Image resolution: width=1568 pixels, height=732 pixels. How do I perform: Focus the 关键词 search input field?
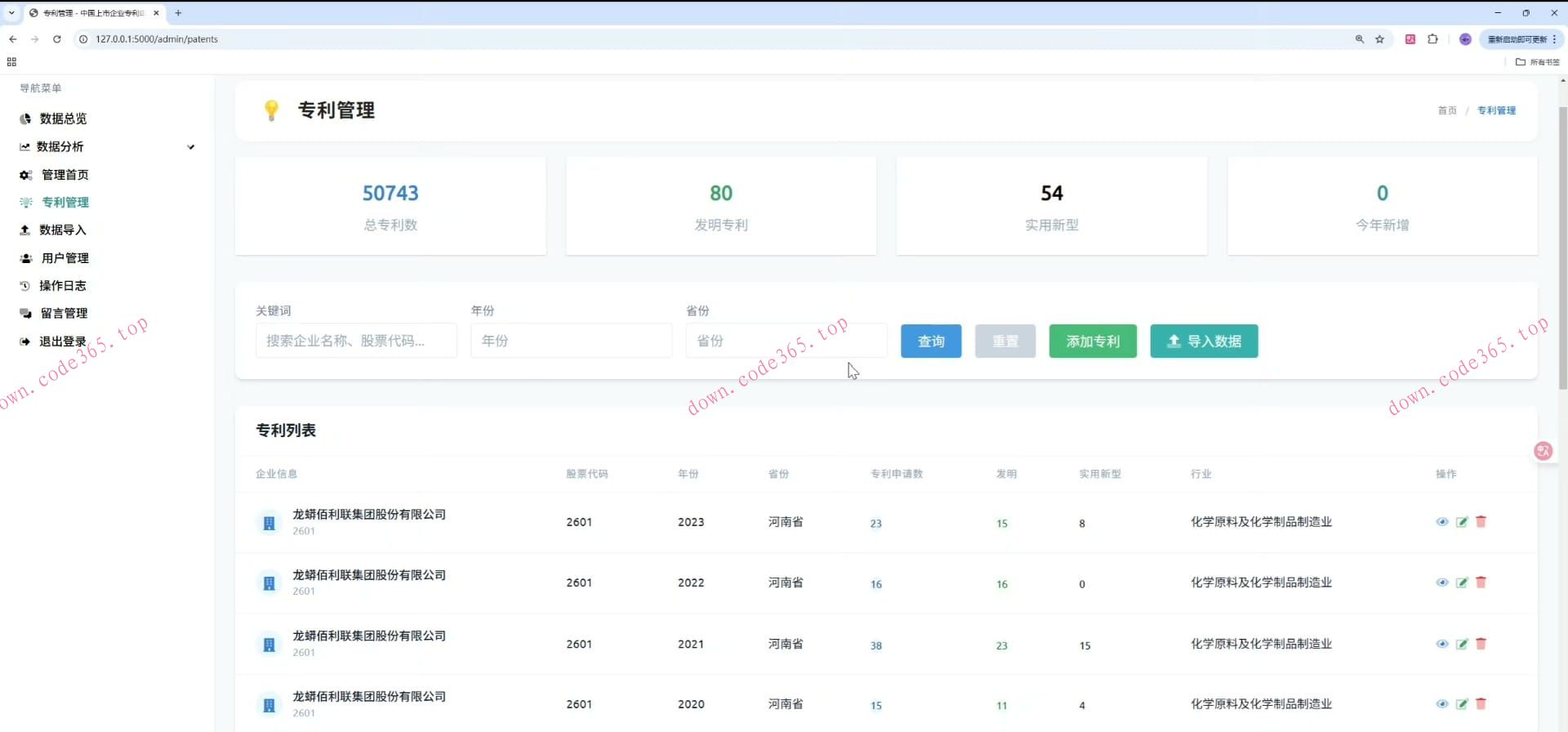coord(356,341)
